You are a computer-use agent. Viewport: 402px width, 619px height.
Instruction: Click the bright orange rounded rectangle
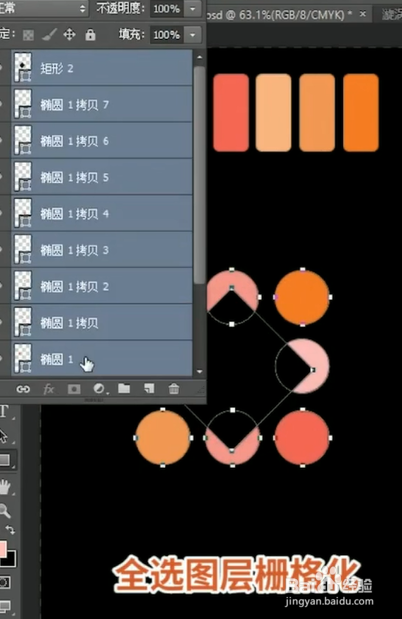(361, 113)
